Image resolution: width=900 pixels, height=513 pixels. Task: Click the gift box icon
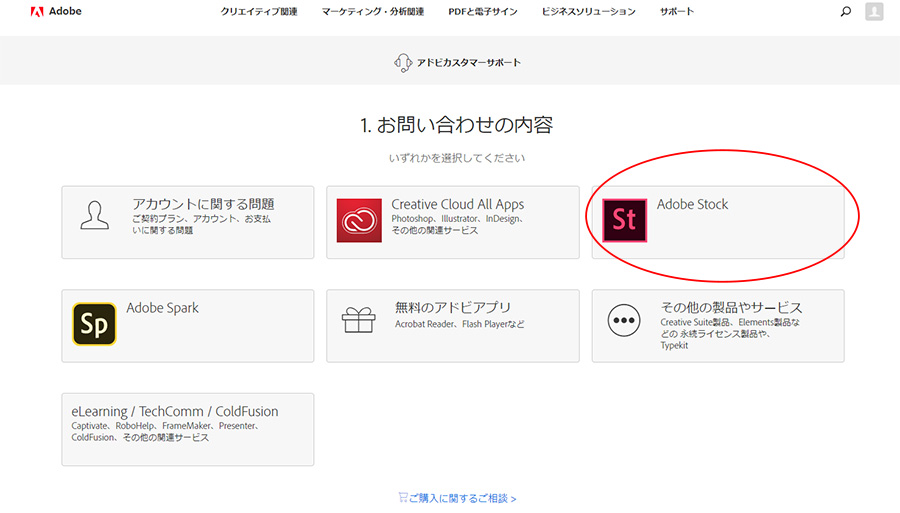click(359, 320)
